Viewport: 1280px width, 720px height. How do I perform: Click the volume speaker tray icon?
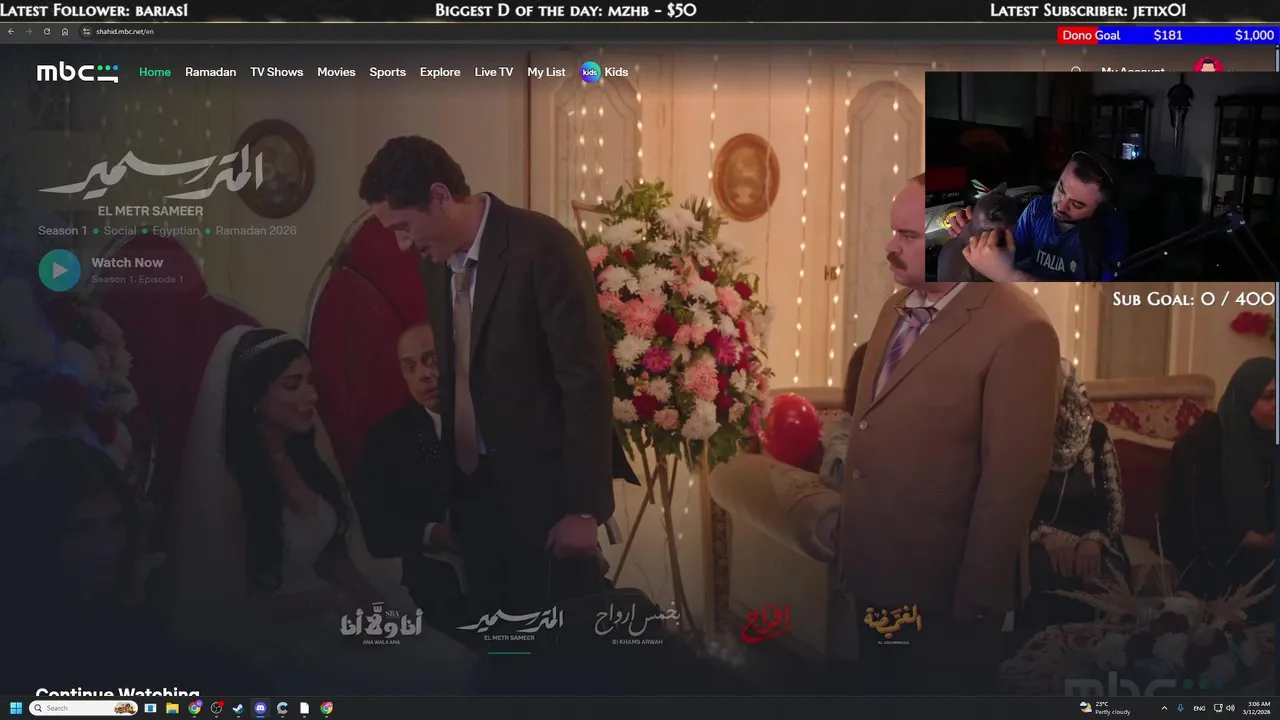click(x=1230, y=708)
